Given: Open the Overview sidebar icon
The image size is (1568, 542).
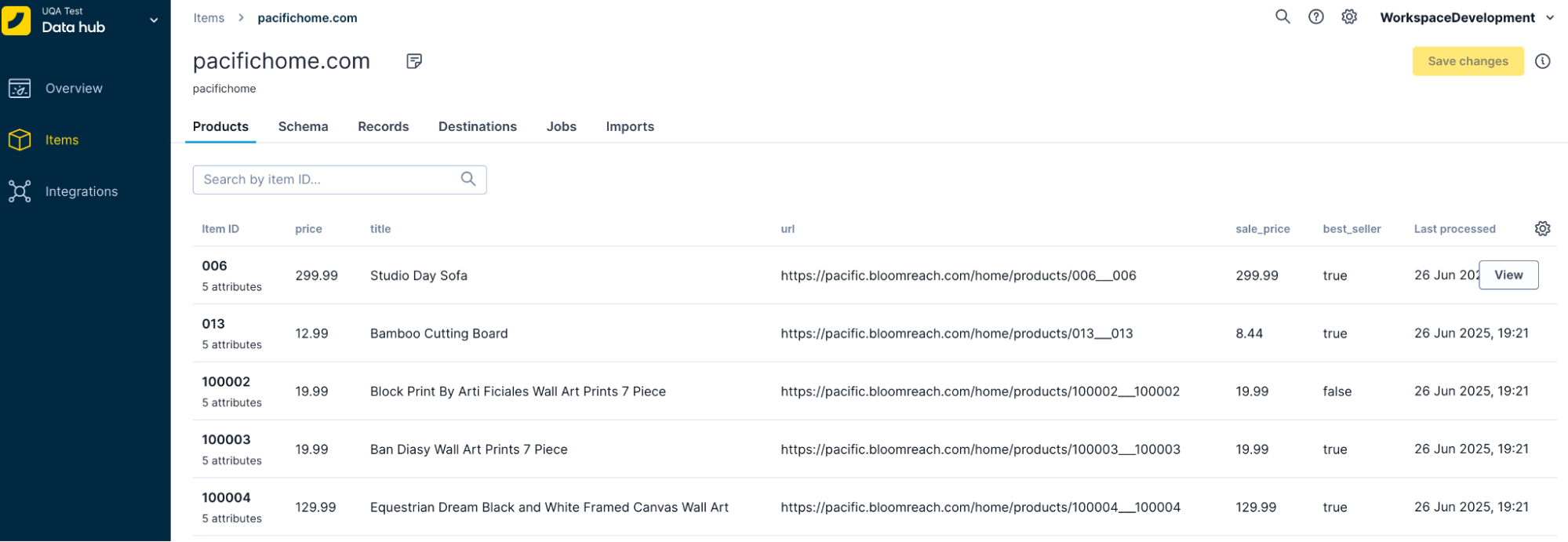Looking at the screenshot, I should (20, 89).
